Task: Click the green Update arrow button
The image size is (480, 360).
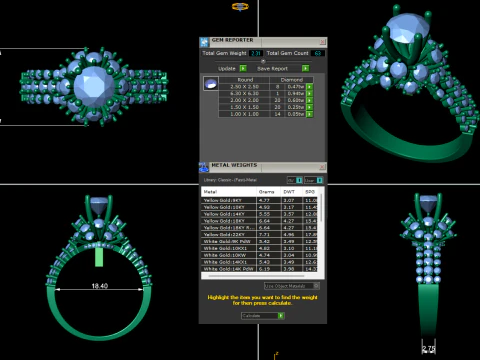Action: point(243,68)
